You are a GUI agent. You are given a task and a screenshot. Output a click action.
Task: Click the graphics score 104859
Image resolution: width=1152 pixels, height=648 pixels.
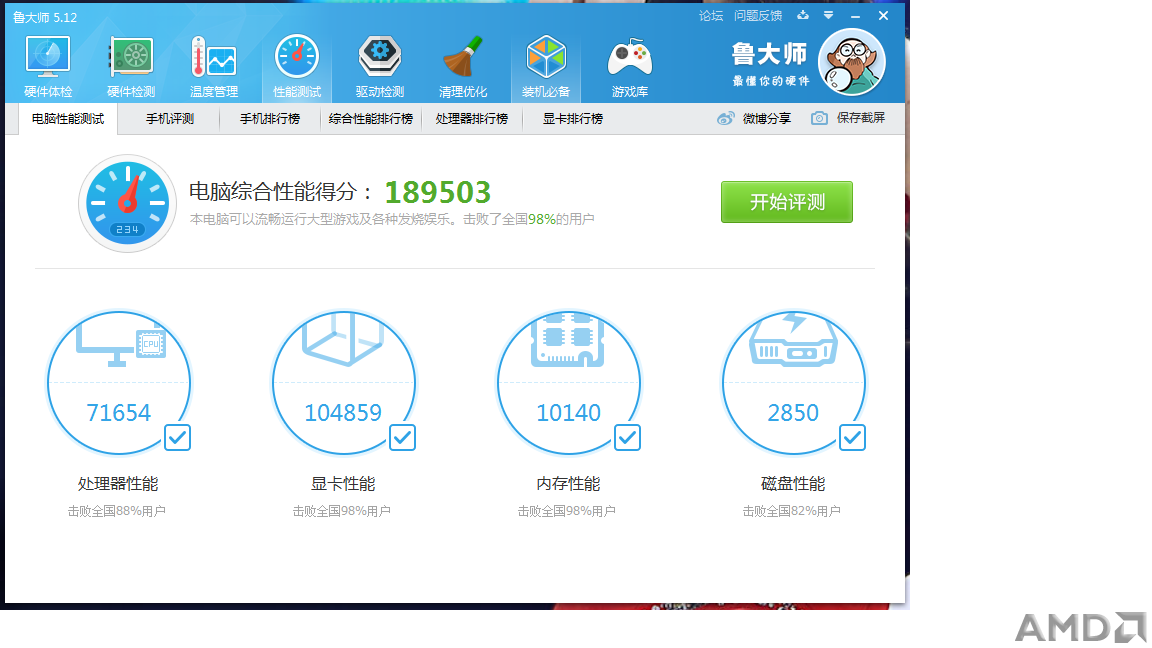tap(343, 413)
